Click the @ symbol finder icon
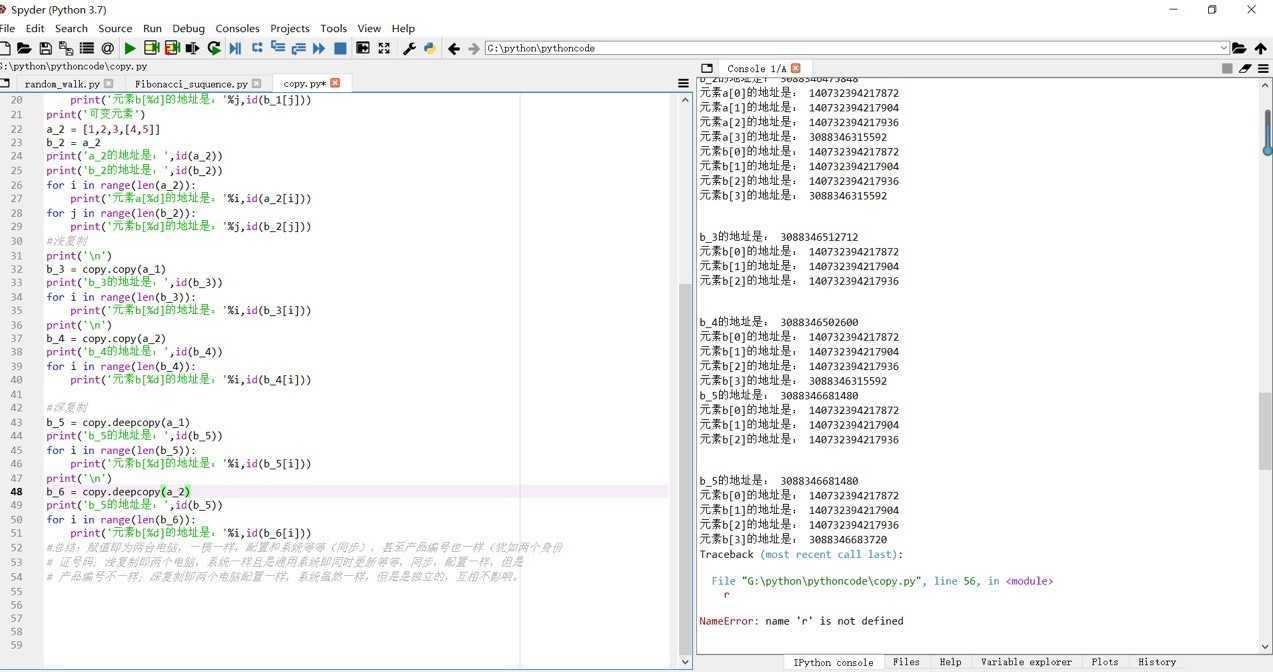Screen dimensions: 1273x672 108,48
